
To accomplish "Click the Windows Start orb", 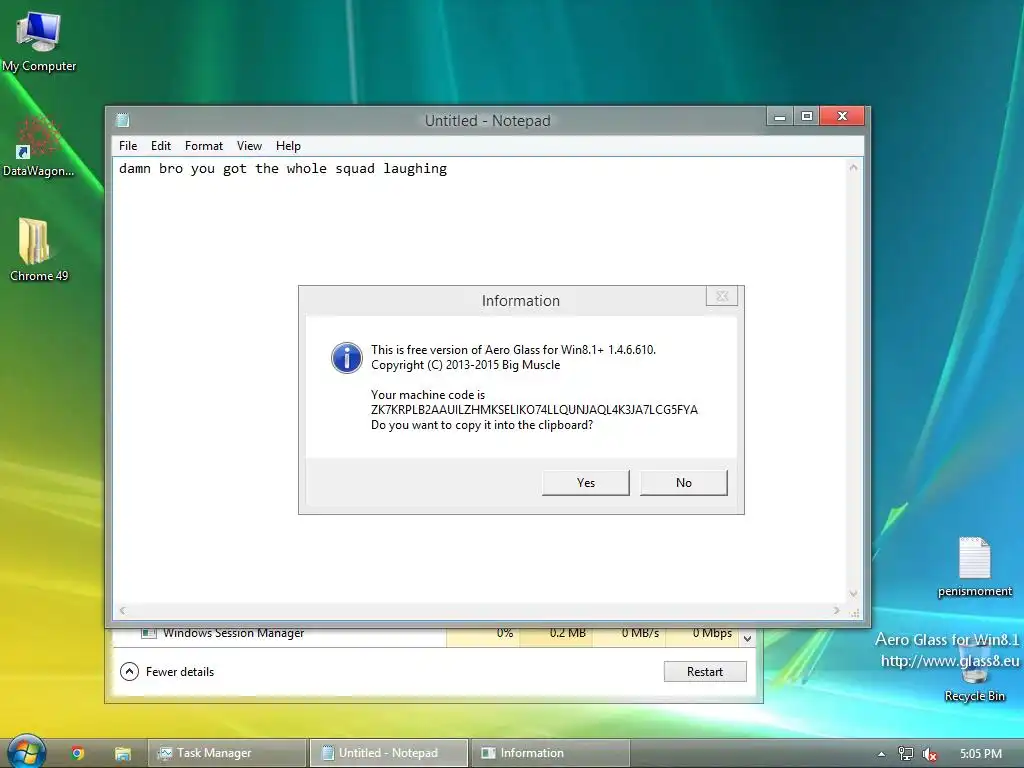I will (x=26, y=752).
